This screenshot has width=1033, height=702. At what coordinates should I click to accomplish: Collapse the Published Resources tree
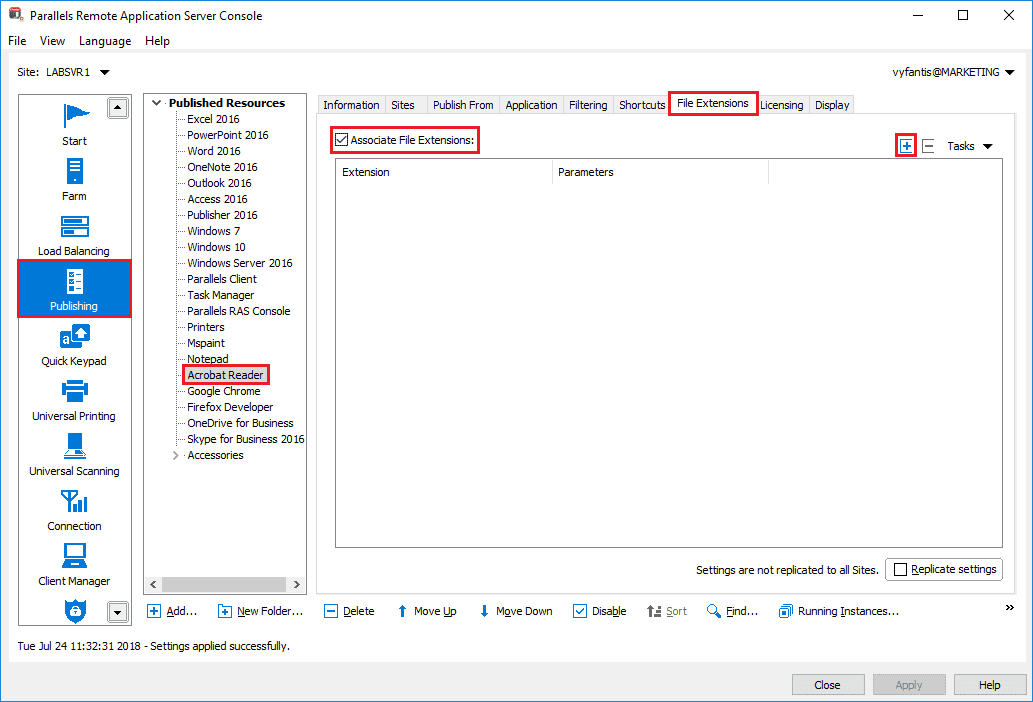tap(156, 103)
